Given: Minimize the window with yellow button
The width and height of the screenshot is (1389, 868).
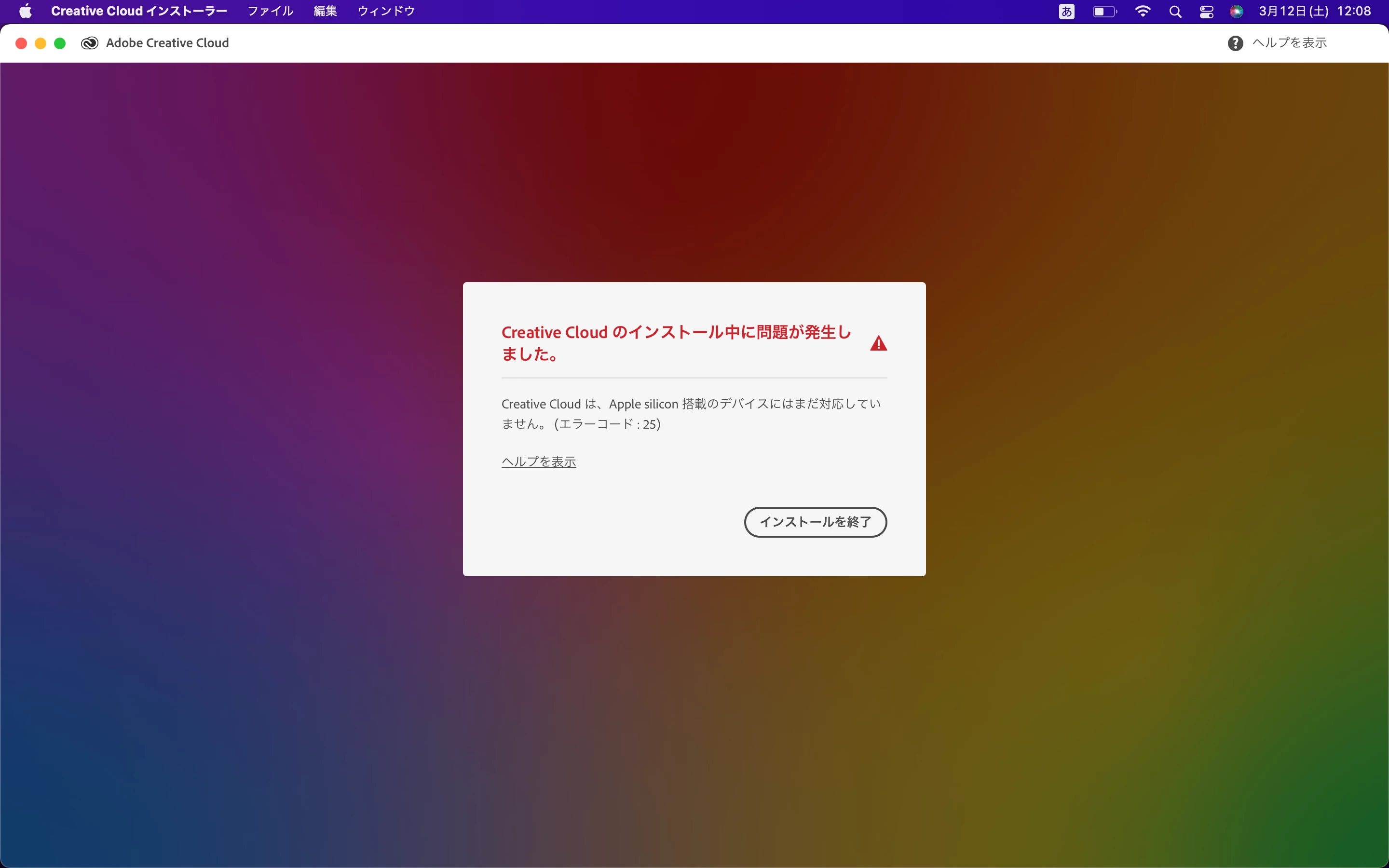Looking at the screenshot, I should click(41, 43).
